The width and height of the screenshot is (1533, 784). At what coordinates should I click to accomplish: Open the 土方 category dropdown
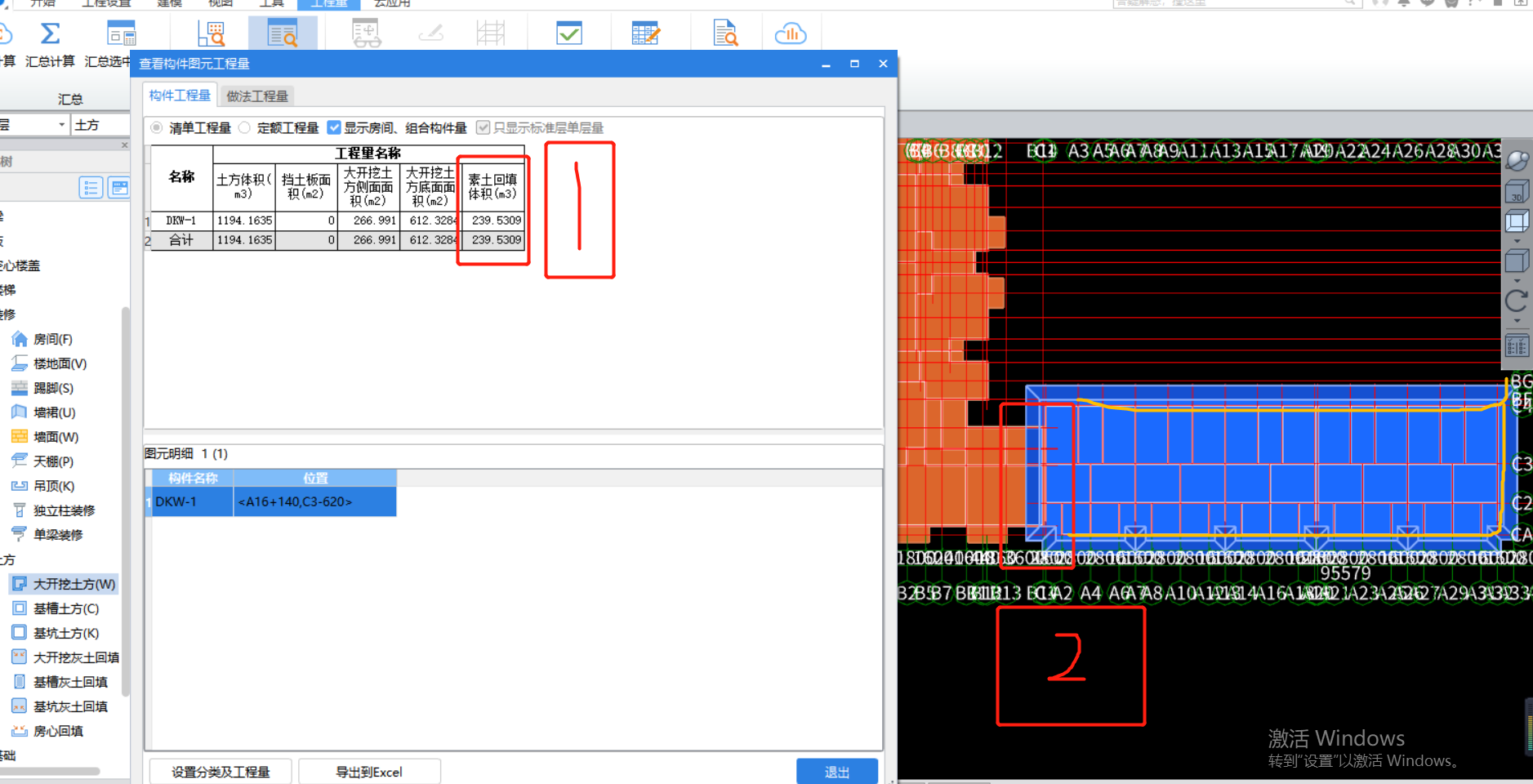101,125
